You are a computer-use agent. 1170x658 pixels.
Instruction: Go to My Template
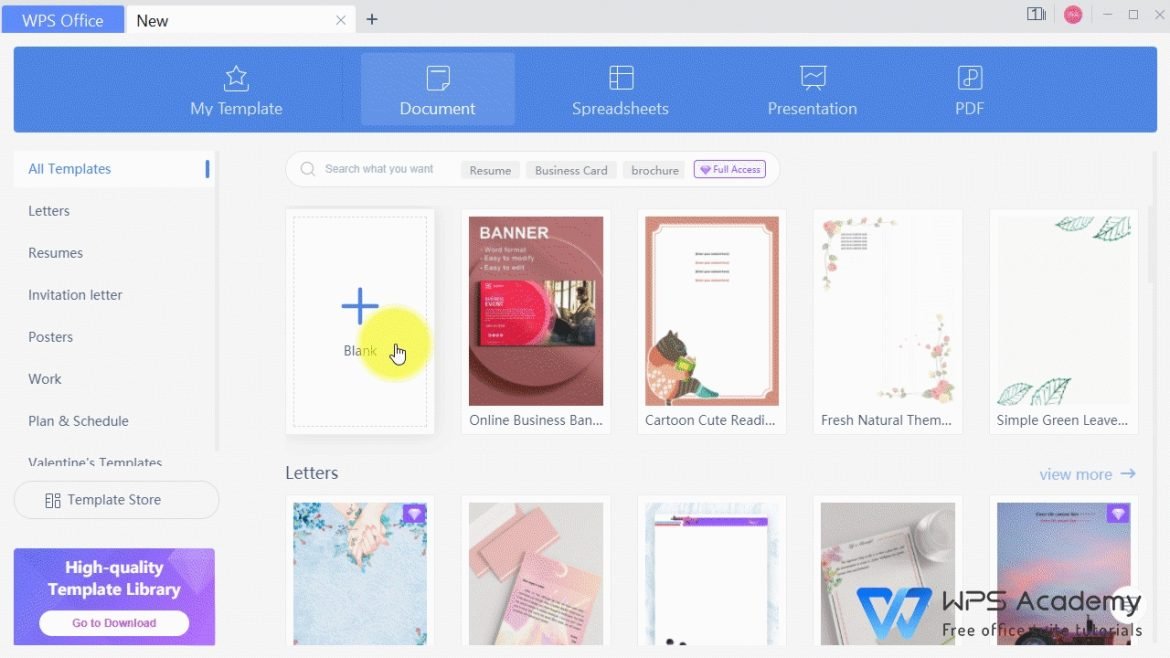[x=236, y=89]
